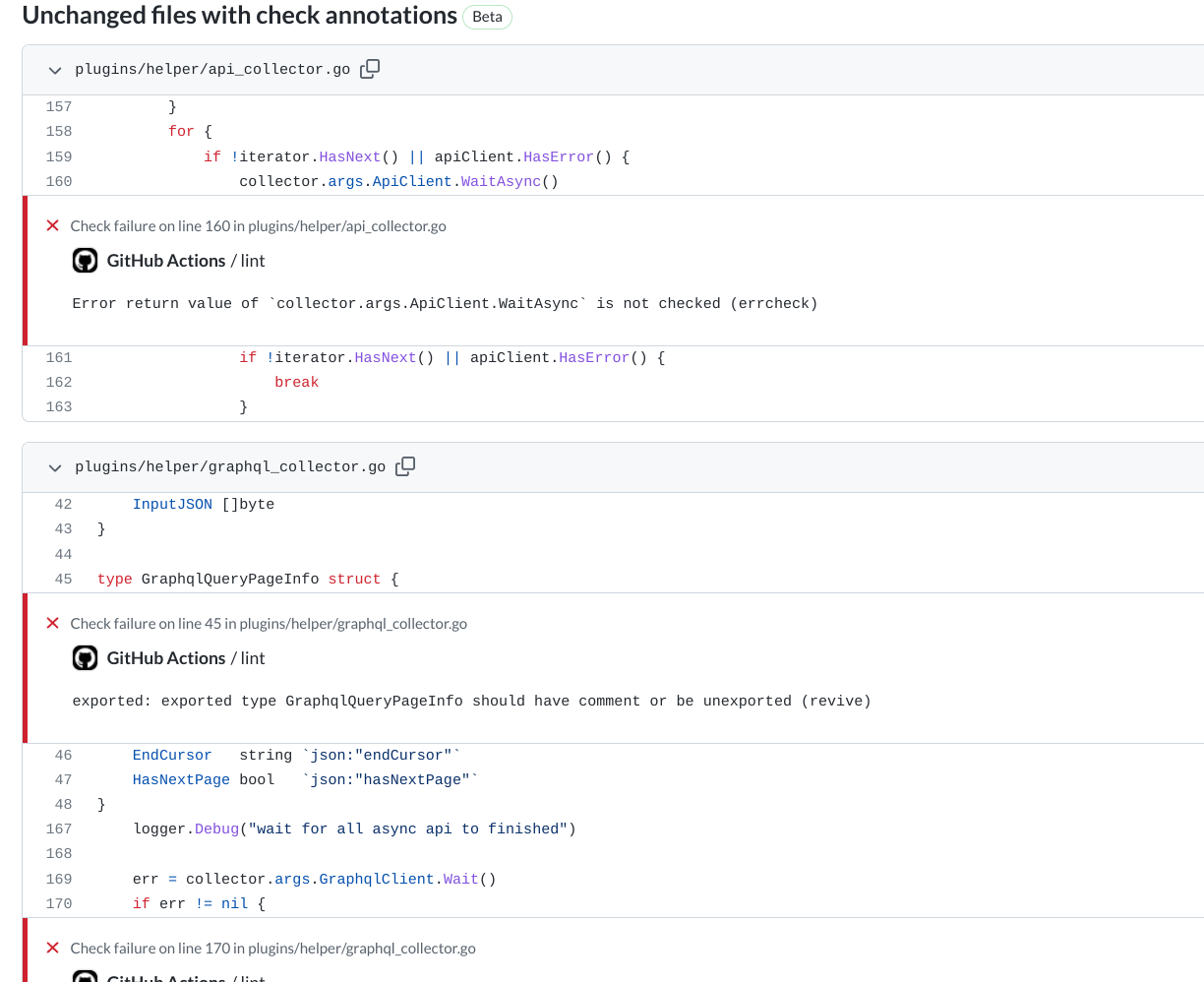Click the 'break' keyword on line 162
Viewport: 1204px width, 982px height.
point(296,382)
